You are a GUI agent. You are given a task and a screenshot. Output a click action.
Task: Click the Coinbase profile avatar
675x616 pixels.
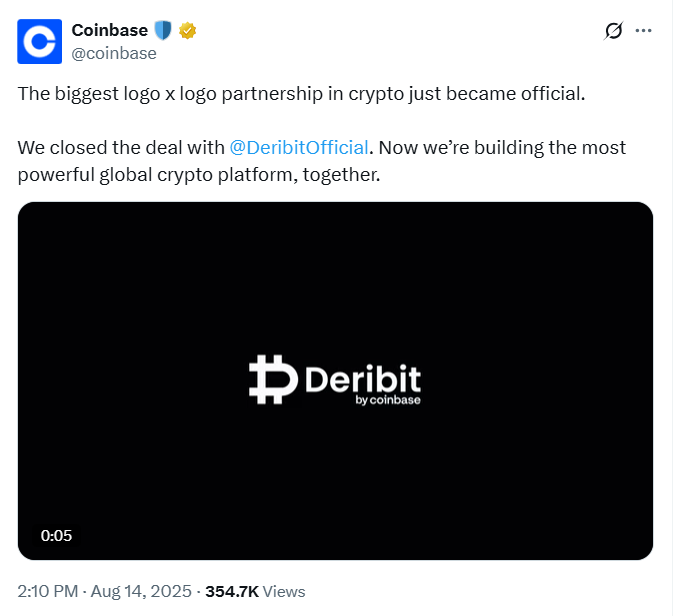point(40,41)
